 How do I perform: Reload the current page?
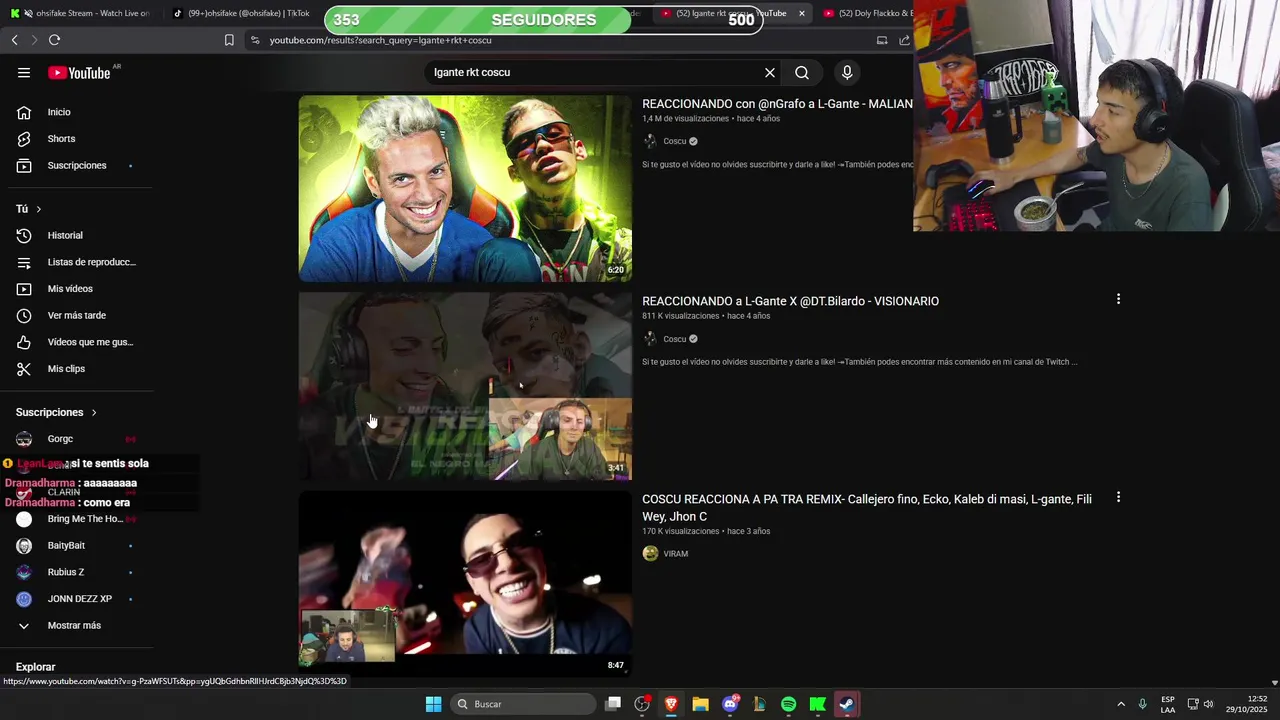(x=54, y=40)
